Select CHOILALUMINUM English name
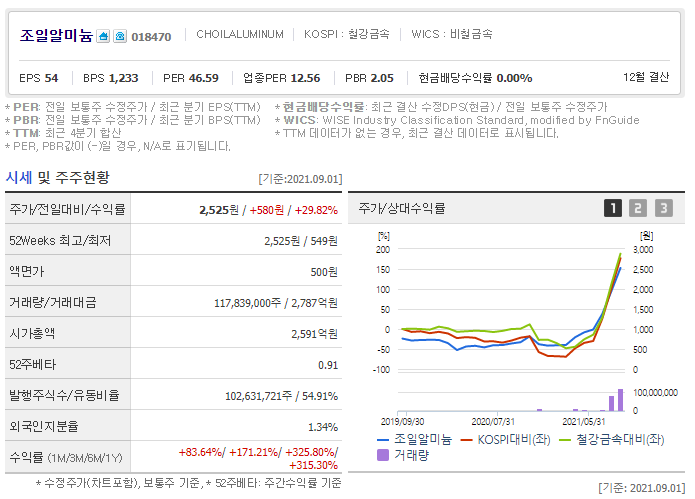The image size is (695, 499). coord(240,34)
